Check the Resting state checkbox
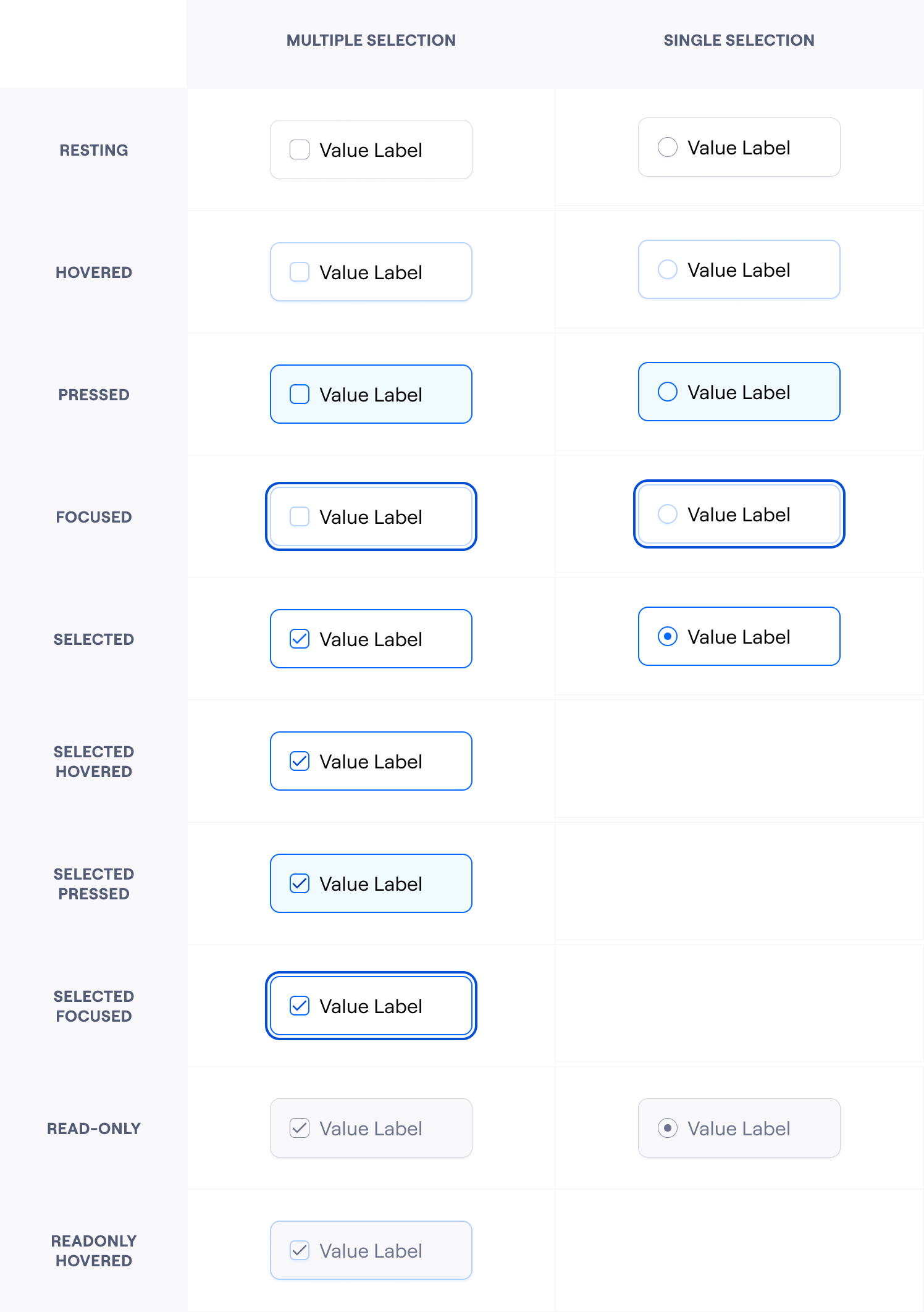Image resolution: width=924 pixels, height=1312 pixels. pyautogui.click(x=300, y=149)
